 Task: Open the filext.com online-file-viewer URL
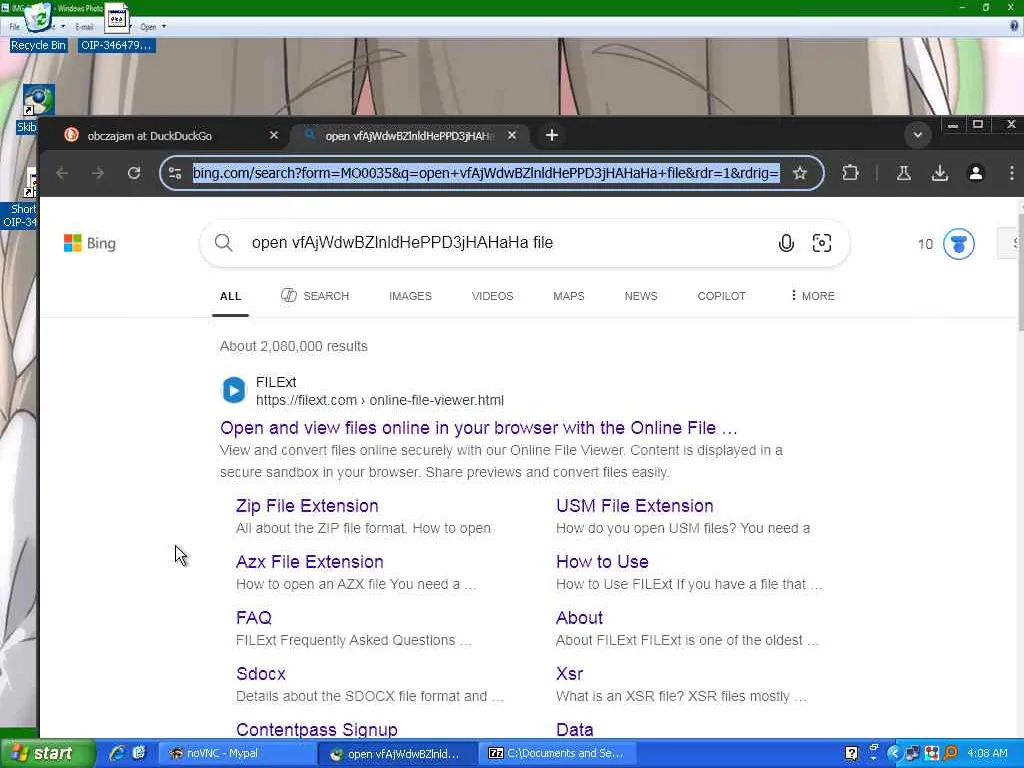[379, 400]
